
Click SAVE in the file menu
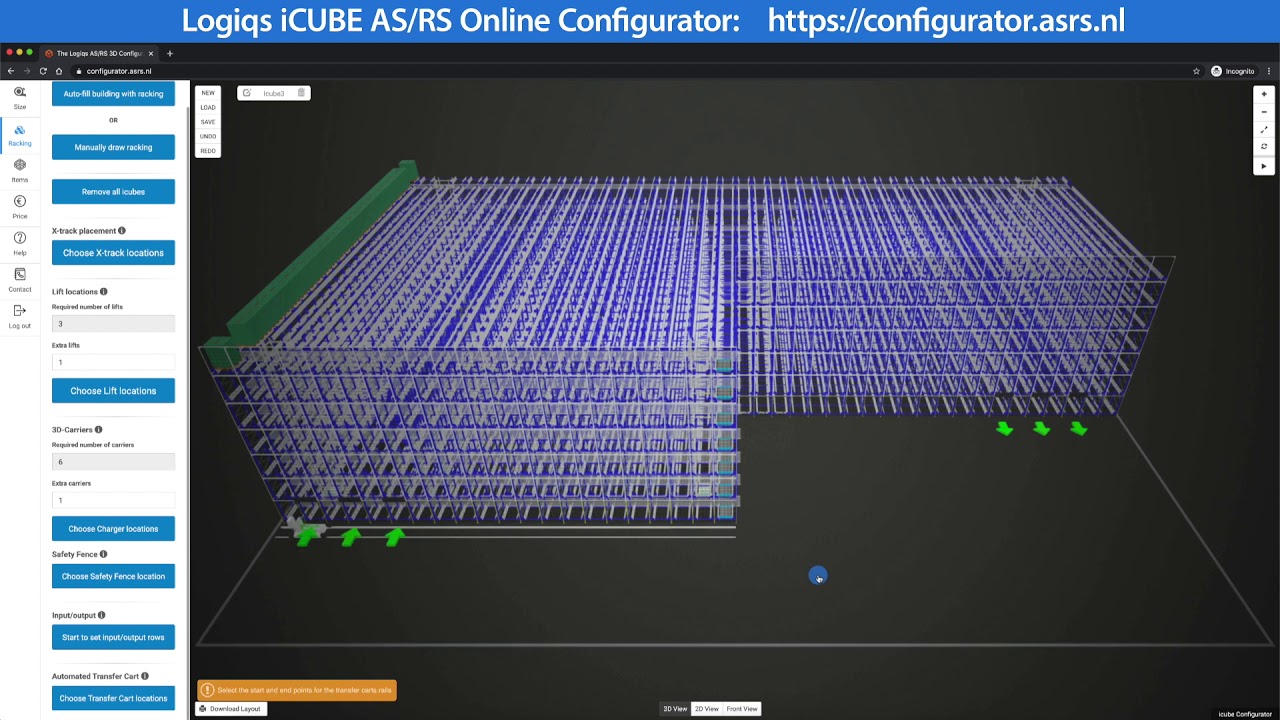click(x=208, y=122)
